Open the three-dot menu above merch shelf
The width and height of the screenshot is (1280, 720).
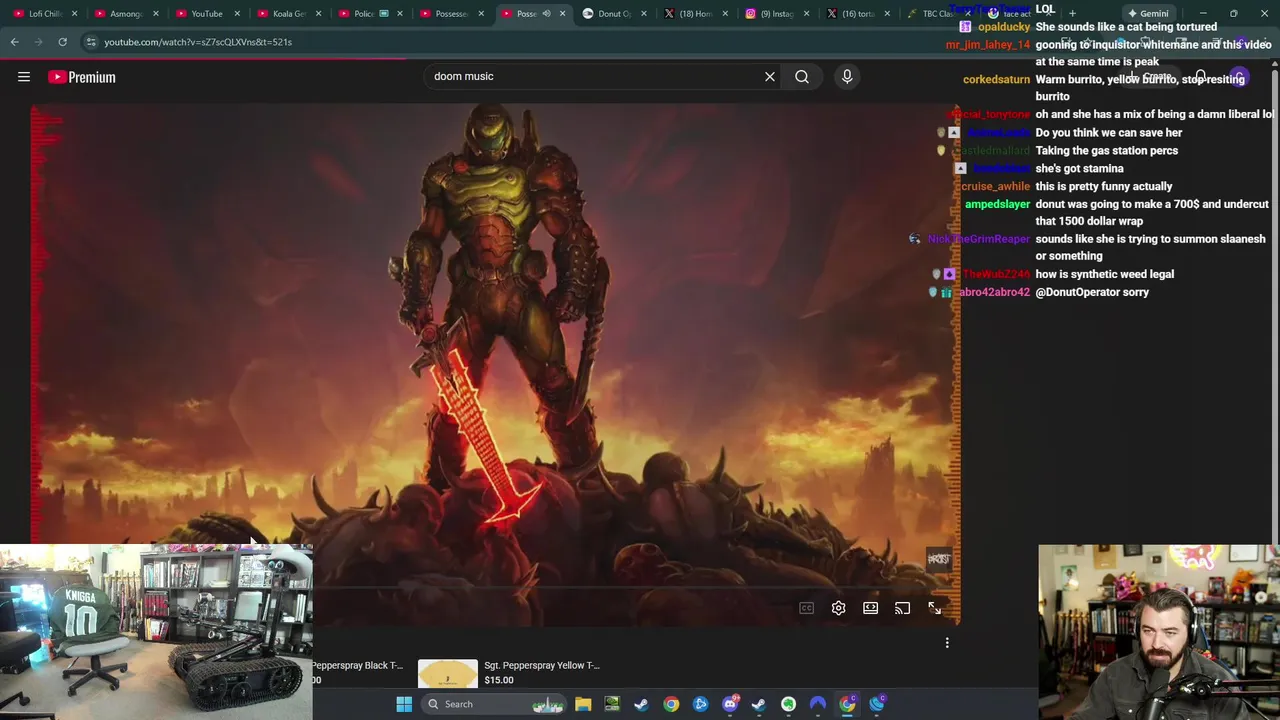(x=947, y=643)
